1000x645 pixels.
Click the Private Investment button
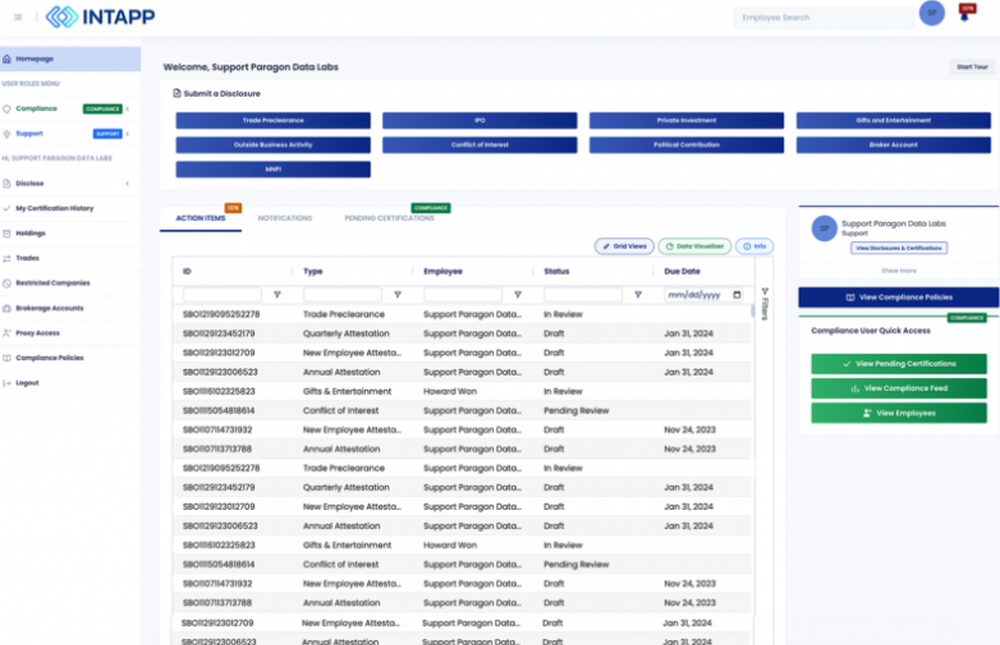tap(686, 121)
